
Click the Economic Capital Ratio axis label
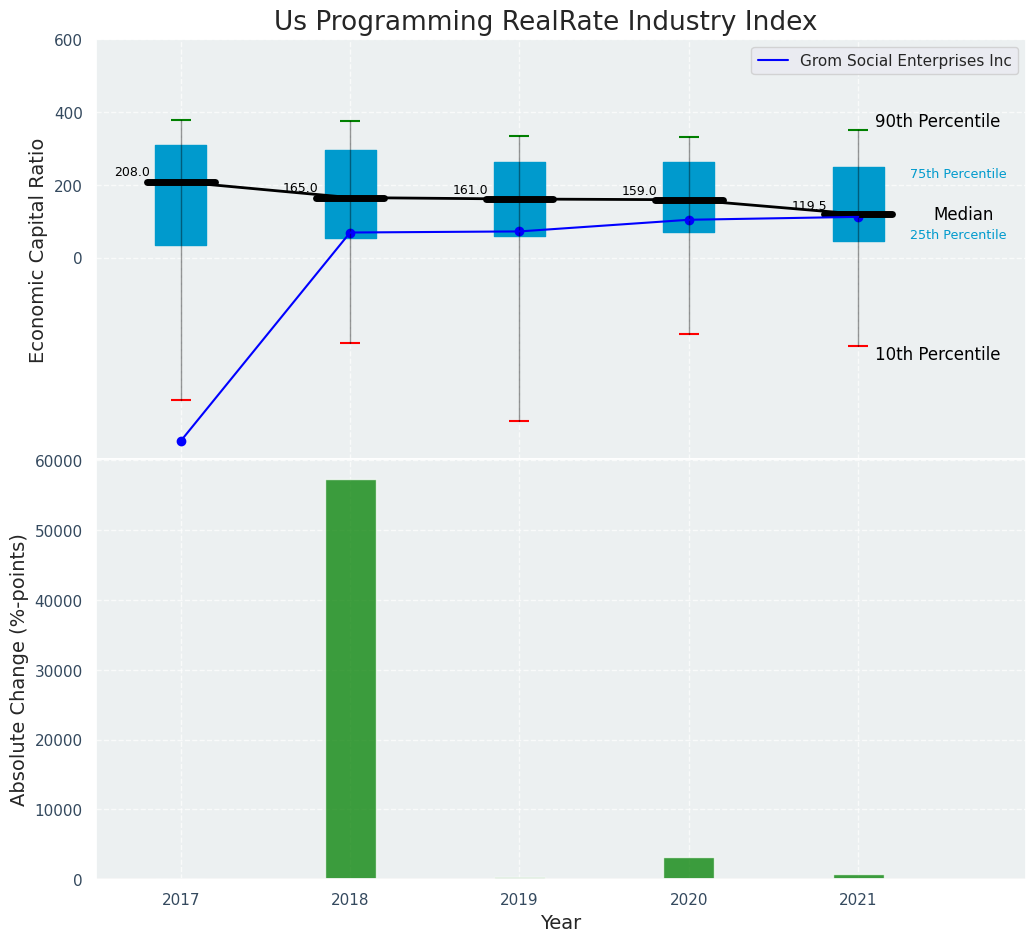pos(37,250)
